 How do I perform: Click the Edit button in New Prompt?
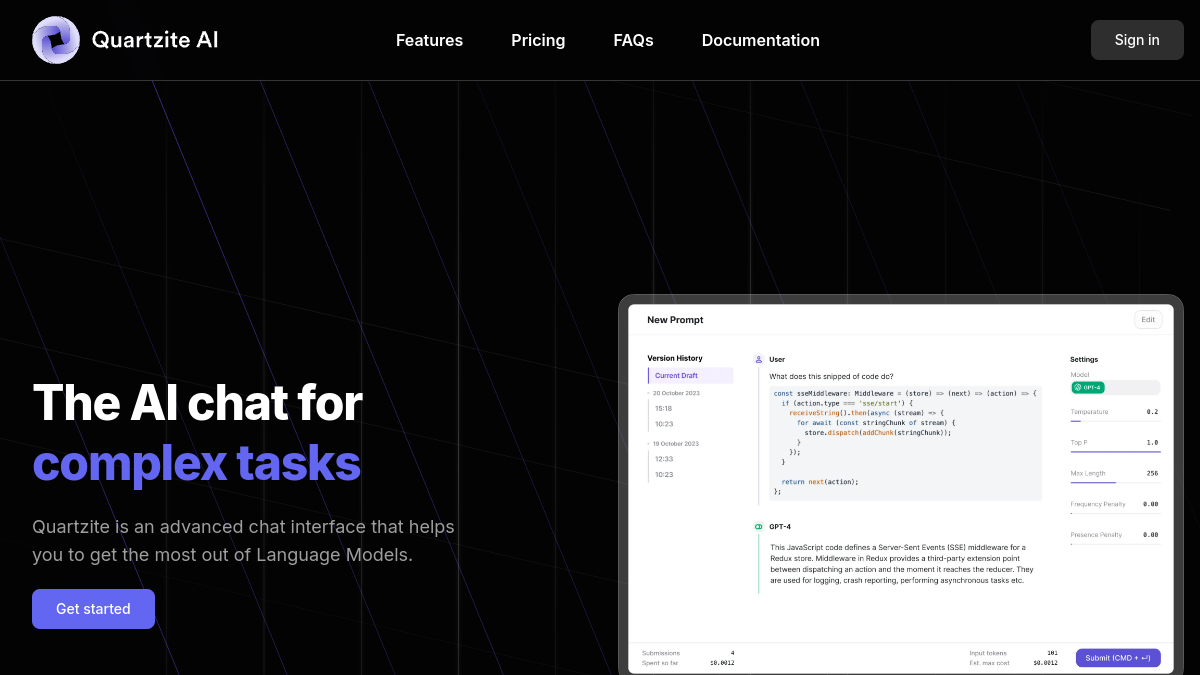[x=1148, y=320]
